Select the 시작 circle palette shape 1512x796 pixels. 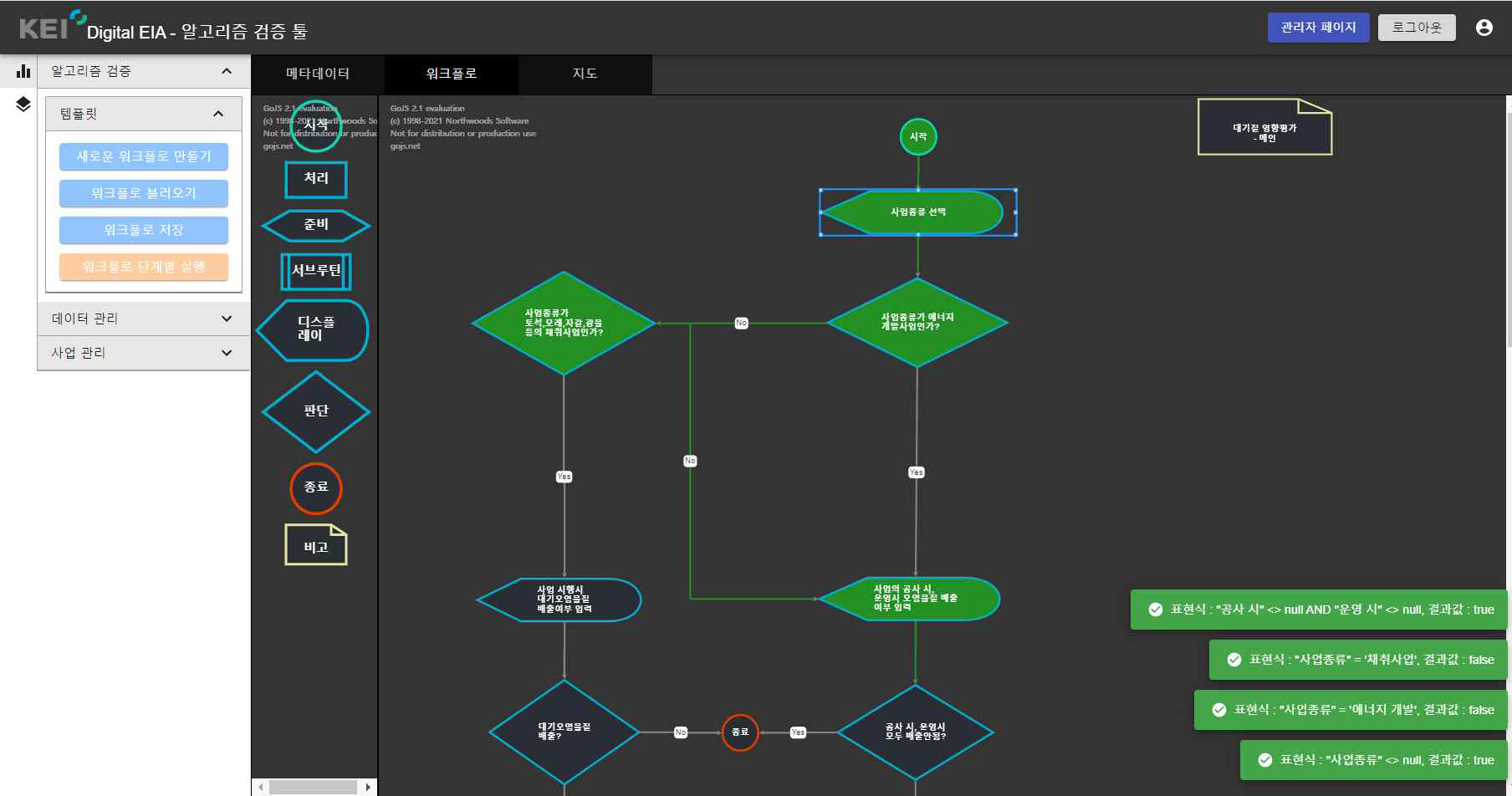point(316,125)
